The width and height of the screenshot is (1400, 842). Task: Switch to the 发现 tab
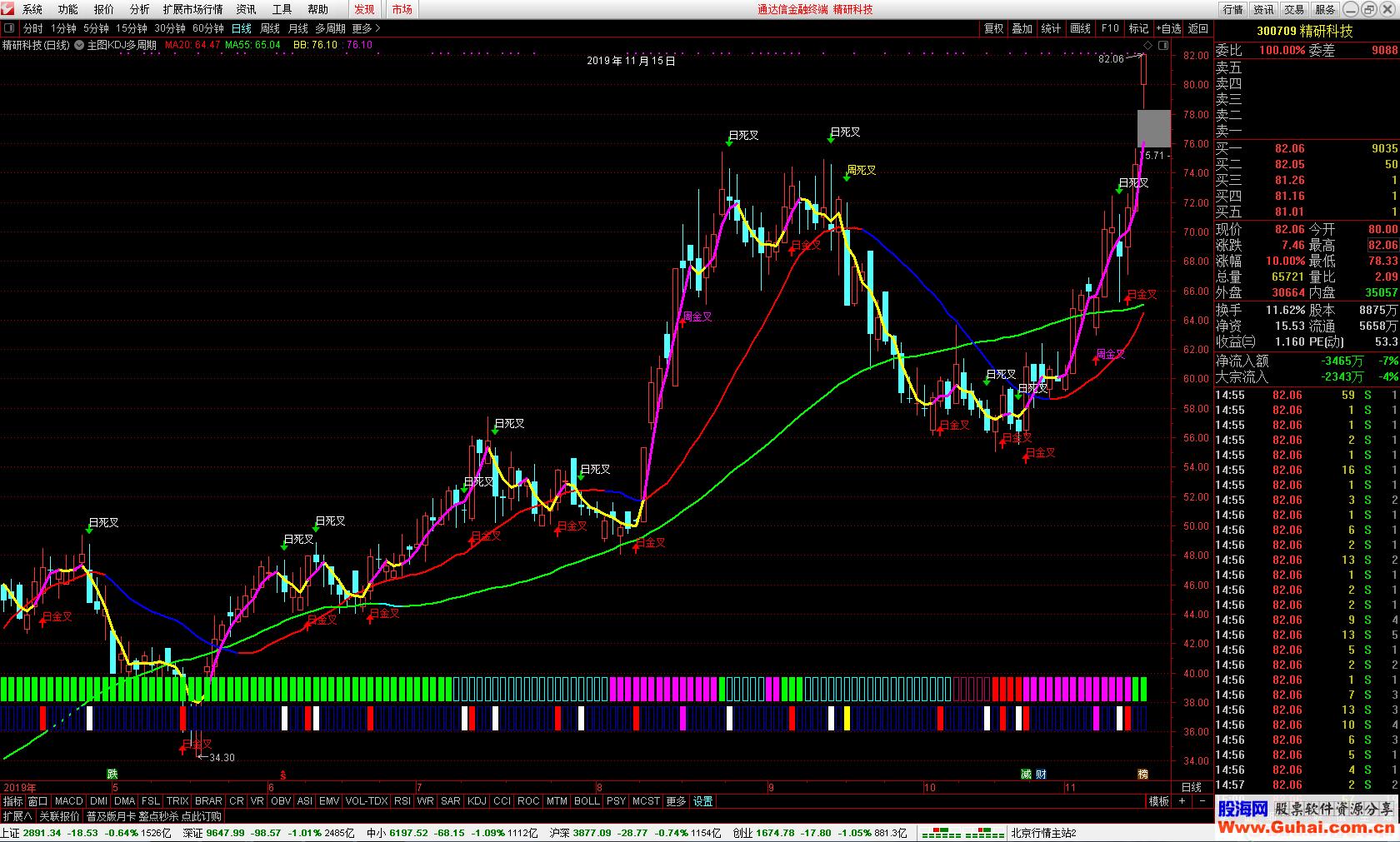click(x=365, y=9)
